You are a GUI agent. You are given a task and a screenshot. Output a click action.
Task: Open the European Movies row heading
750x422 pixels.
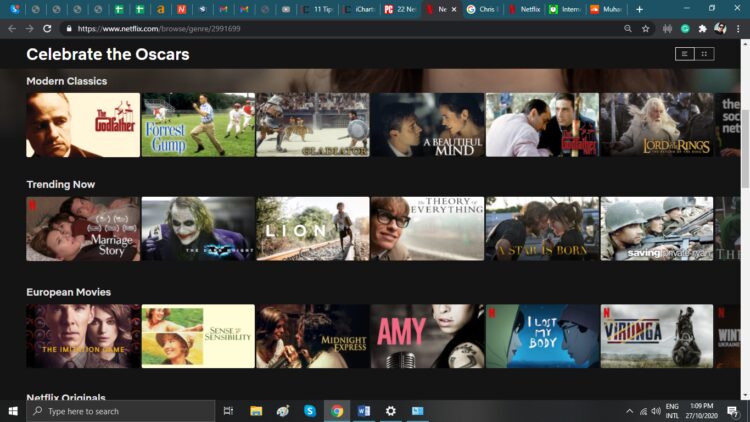pos(68,292)
